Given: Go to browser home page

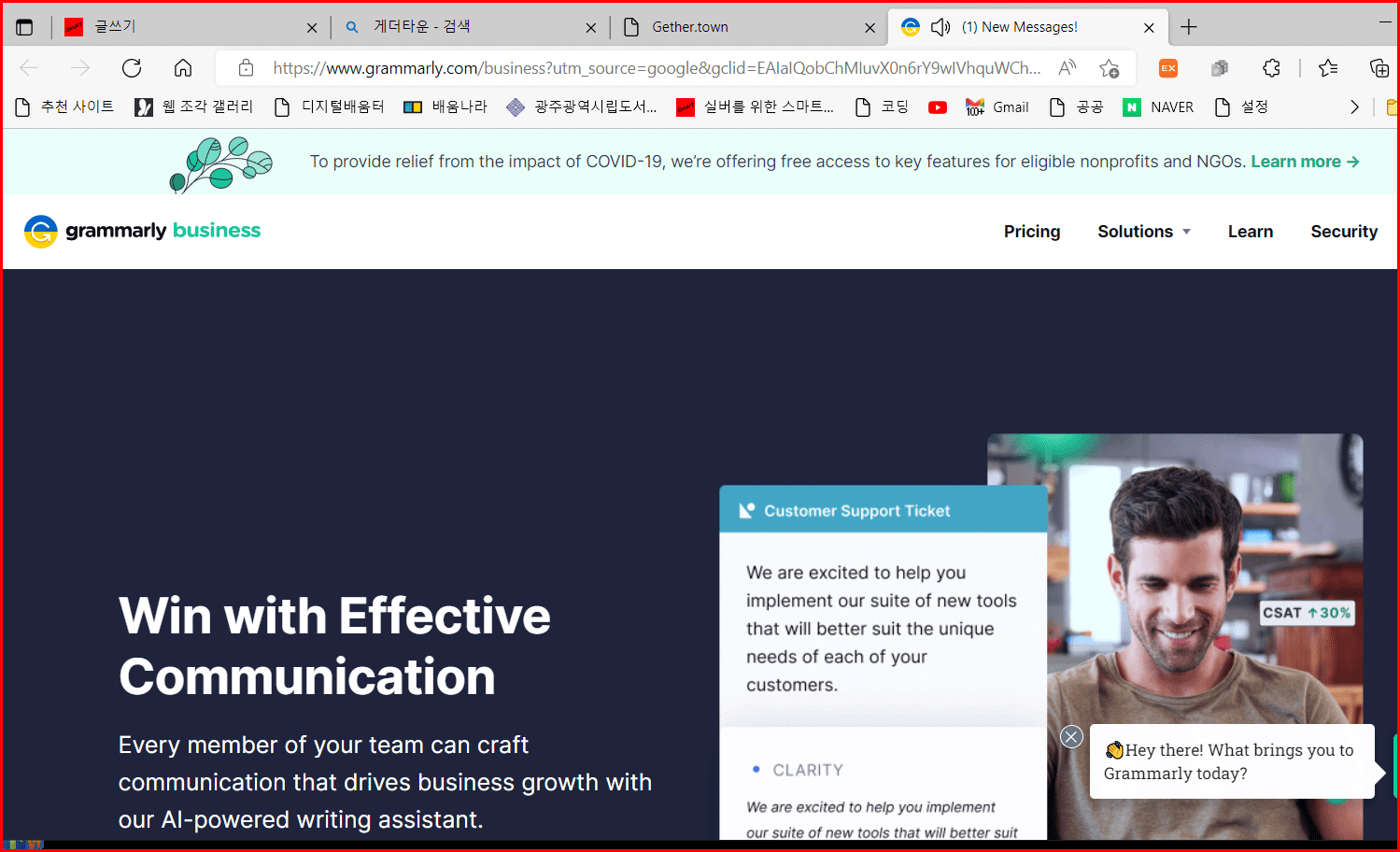Looking at the screenshot, I should (183, 68).
